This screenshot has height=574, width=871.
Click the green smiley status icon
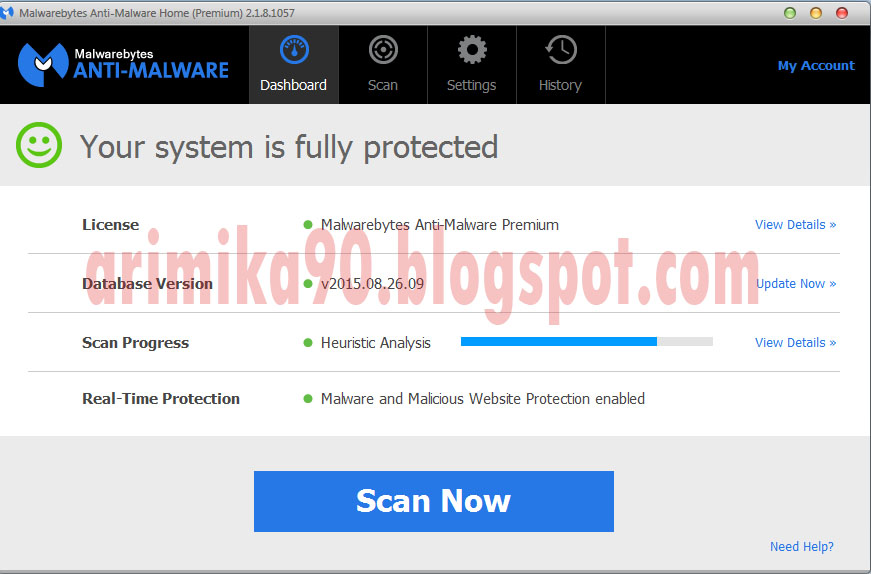[x=39, y=145]
